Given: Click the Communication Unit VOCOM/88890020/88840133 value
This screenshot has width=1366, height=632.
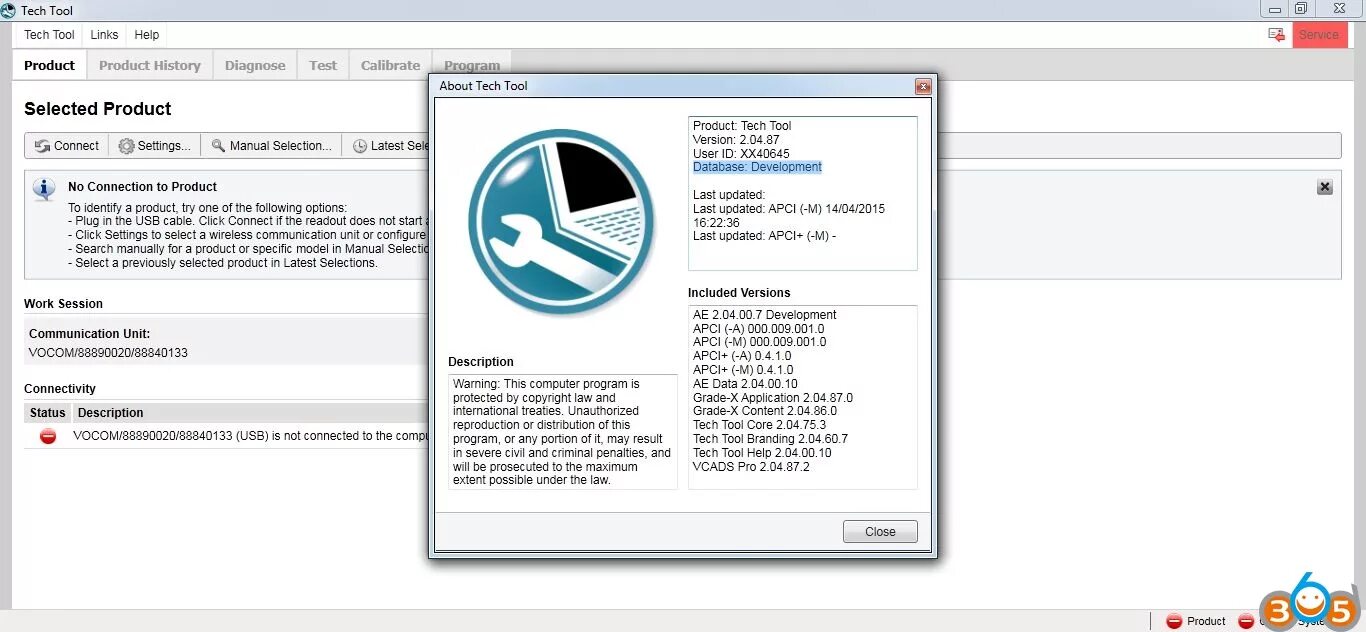Looking at the screenshot, I should coord(108,353).
